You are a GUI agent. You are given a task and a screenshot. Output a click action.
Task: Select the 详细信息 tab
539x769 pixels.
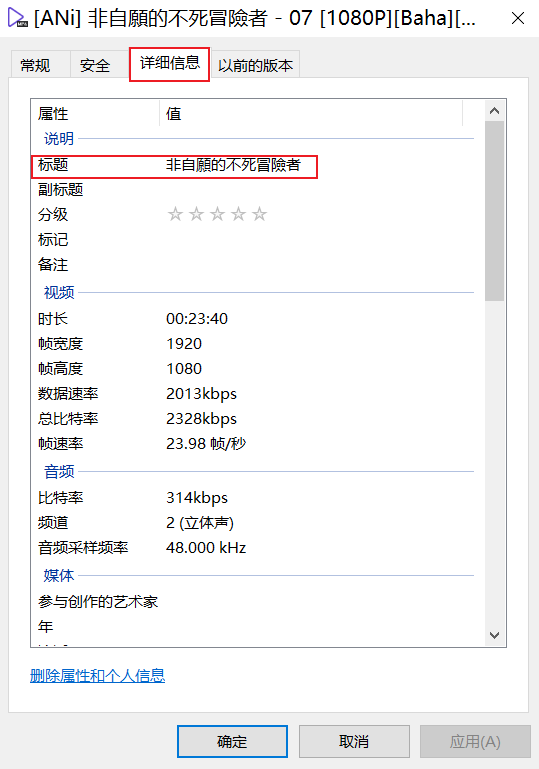tap(170, 63)
